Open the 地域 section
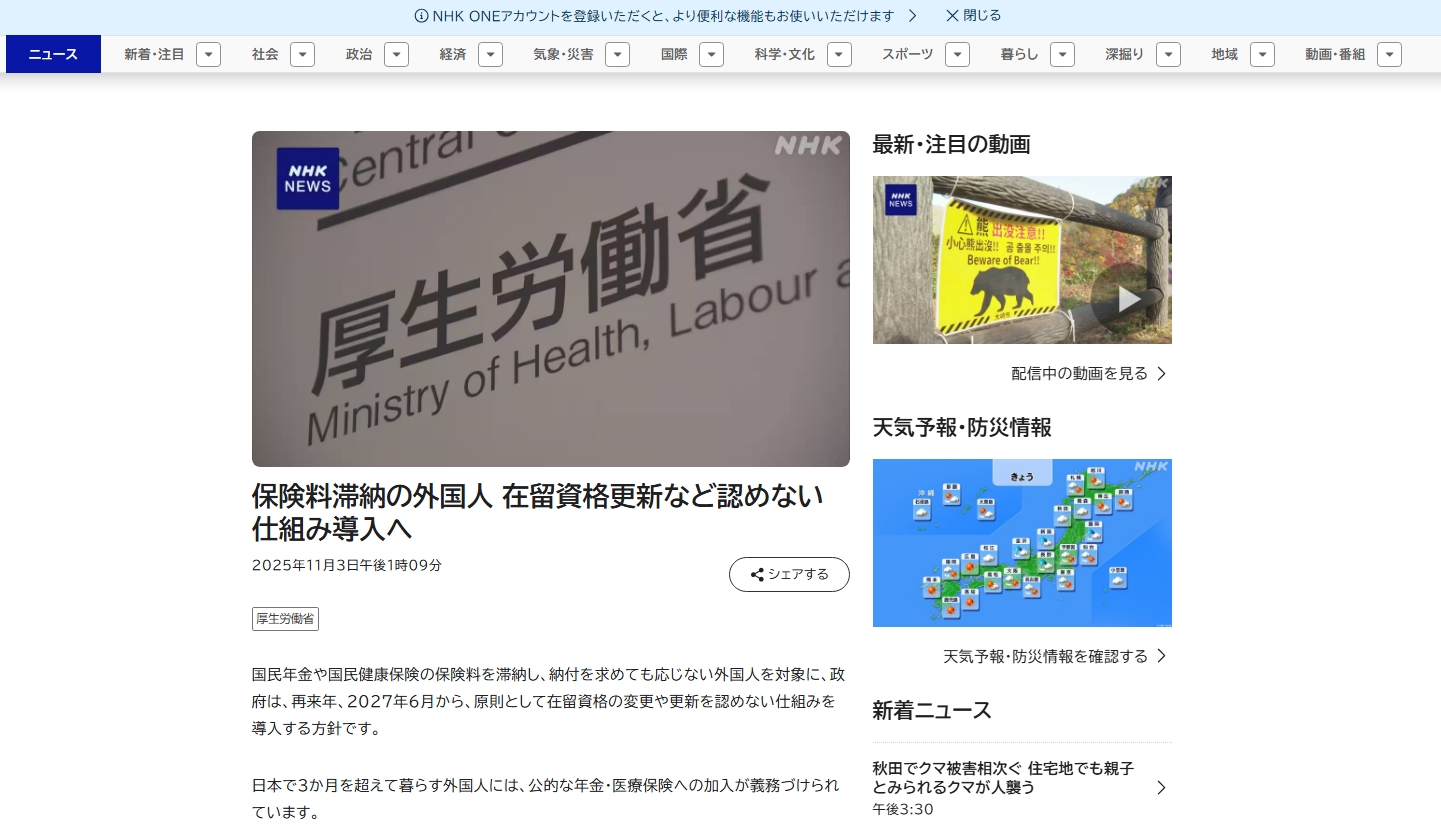This screenshot has width=1441, height=831. tap(1225, 55)
